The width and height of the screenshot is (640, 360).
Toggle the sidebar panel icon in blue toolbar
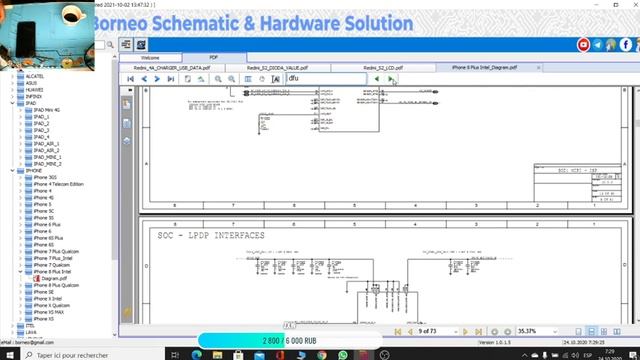click(126, 44)
